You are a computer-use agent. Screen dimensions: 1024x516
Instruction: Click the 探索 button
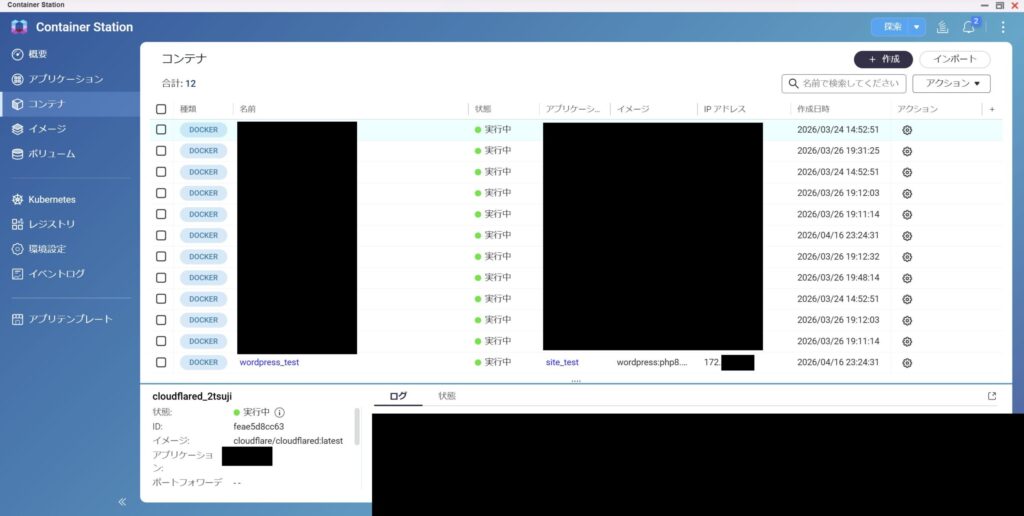[892, 27]
